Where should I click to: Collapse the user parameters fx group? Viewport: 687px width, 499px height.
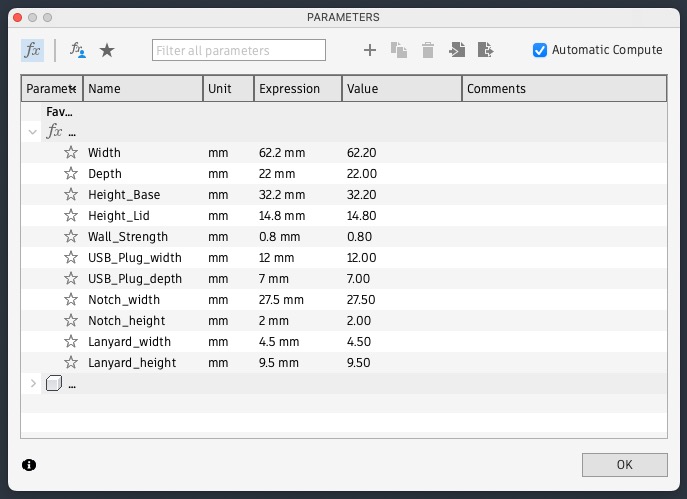pos(33,132)
